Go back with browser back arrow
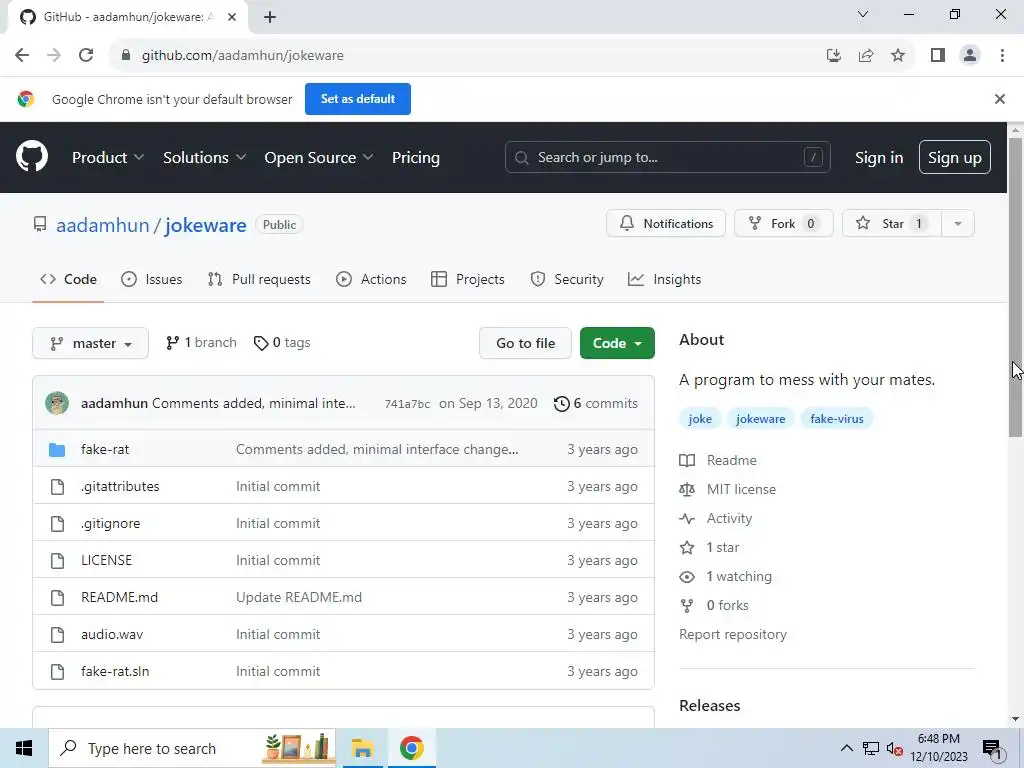 click(22, 55)
